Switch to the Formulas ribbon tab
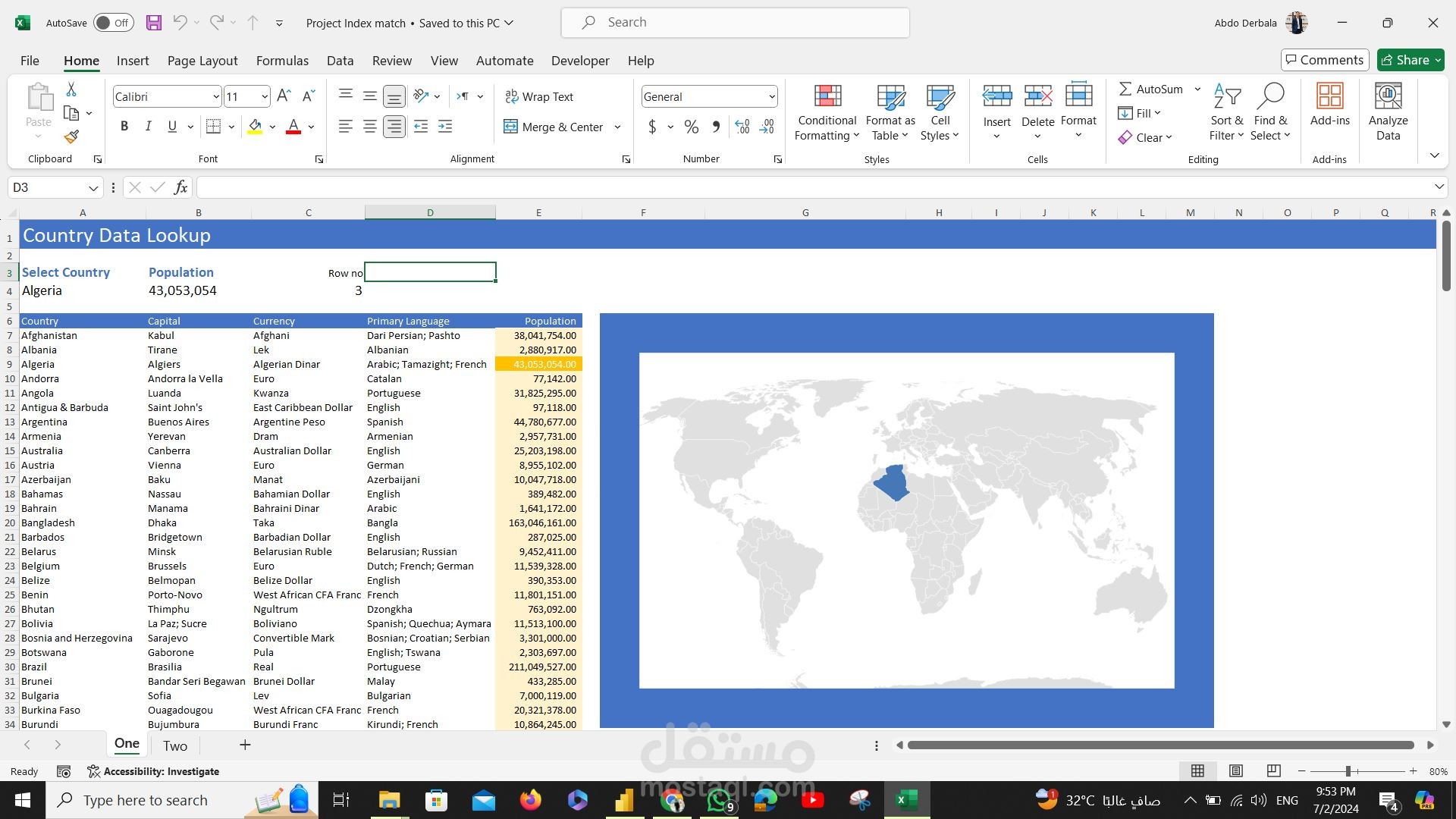 (x=282, y=61)
